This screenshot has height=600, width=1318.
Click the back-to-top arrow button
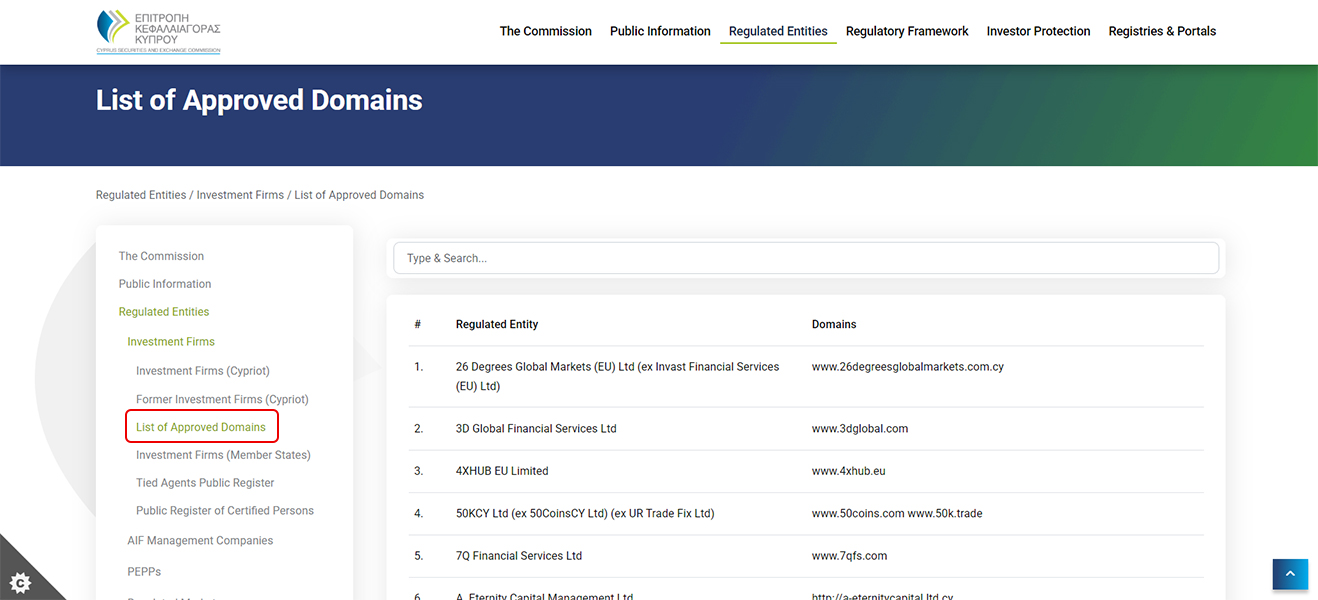[x=1290, y=574]
